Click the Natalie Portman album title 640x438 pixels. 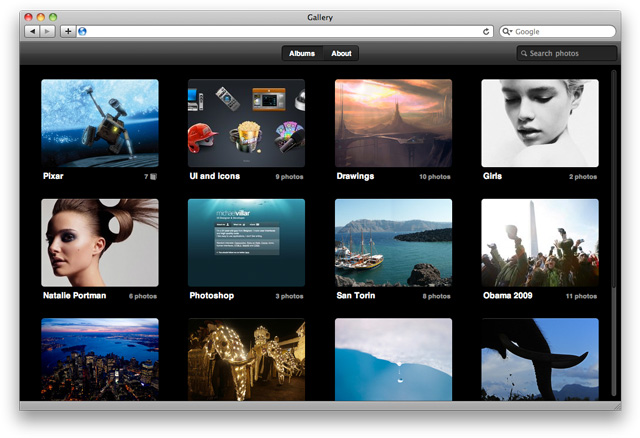click(x=74, y=296)
